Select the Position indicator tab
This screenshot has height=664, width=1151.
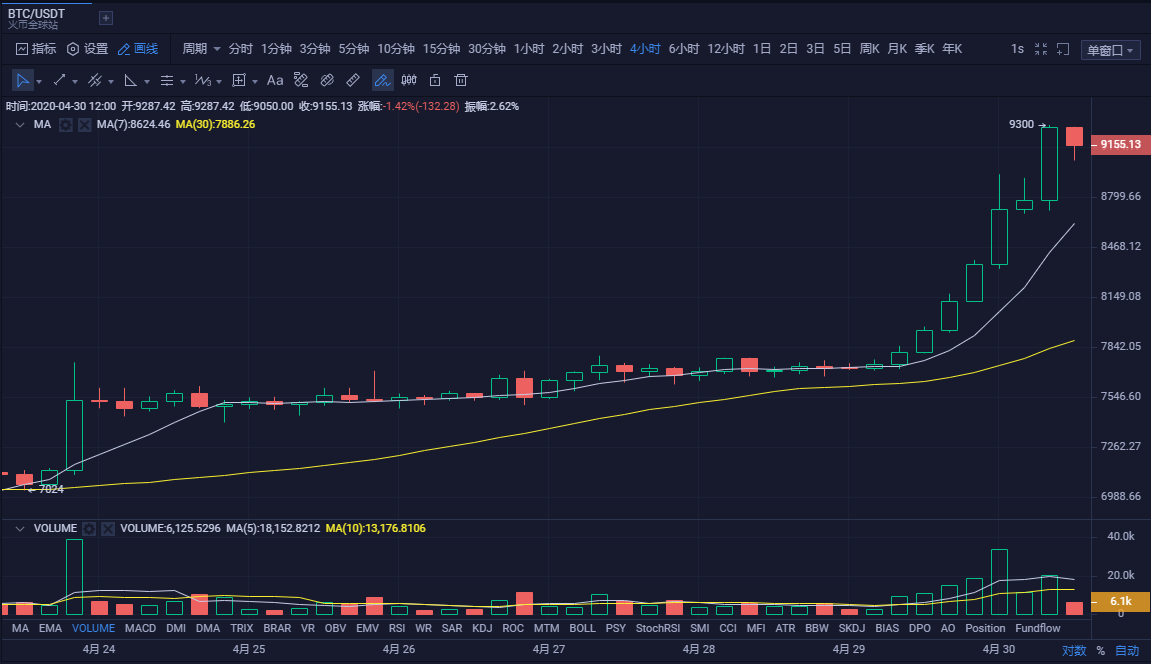(x=985, y=628)
